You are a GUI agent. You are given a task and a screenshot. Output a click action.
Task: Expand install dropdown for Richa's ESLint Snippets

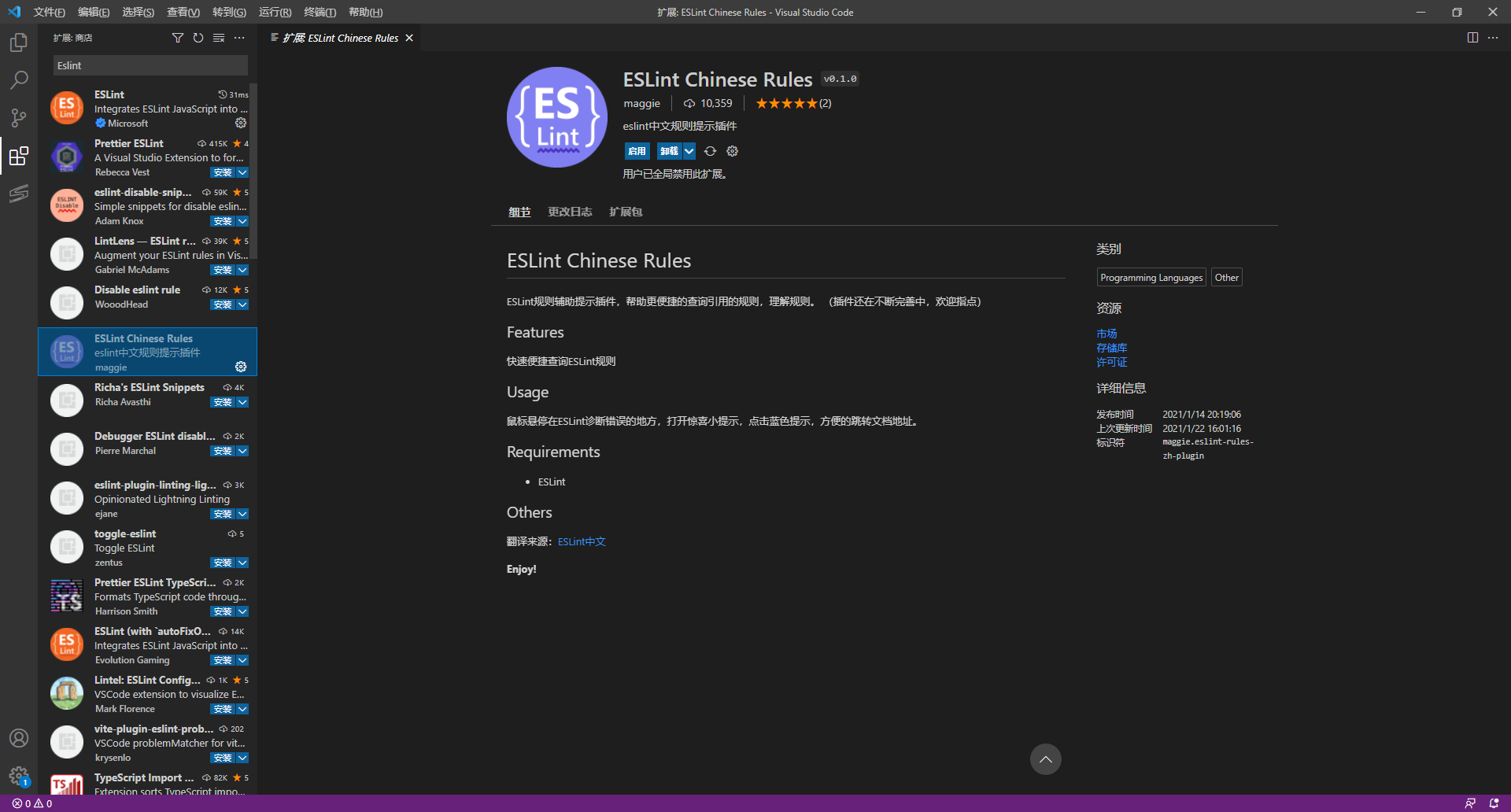242,402
